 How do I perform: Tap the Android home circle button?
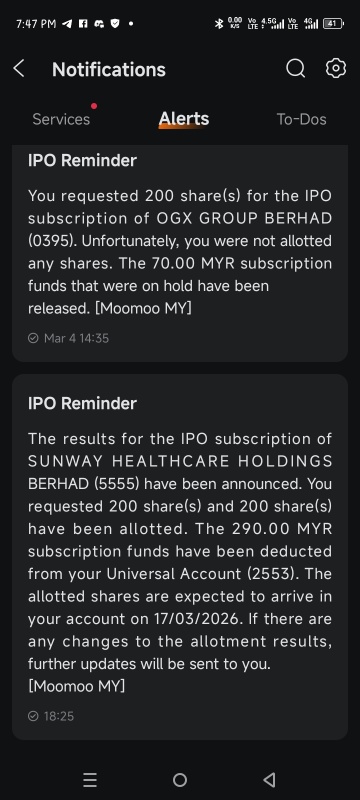pyautogui.click(x=180, y=780)
